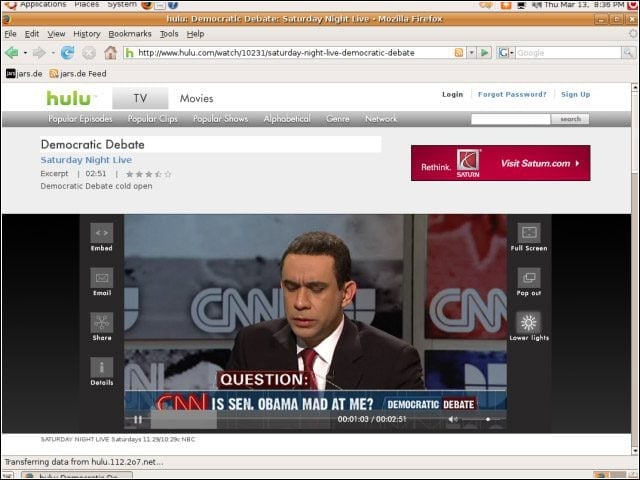Click the Firefox forward arrow

tap(39, 53)
